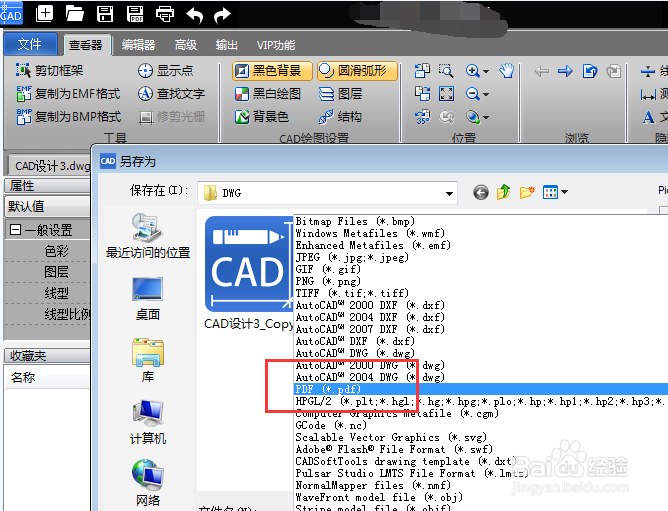Click the up one level folder icon
The width and height of the screenshot is (668, 511).
click(504, 193)
